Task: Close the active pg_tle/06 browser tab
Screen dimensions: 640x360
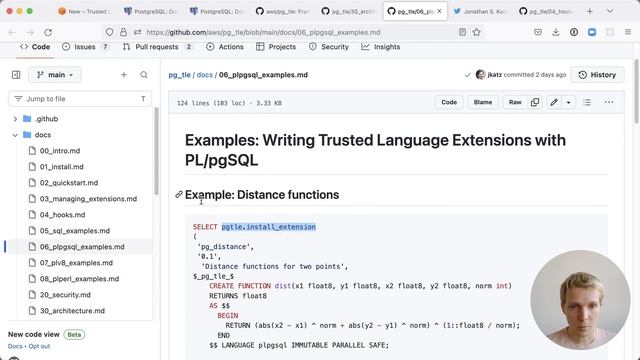Action: click(439, 11)
